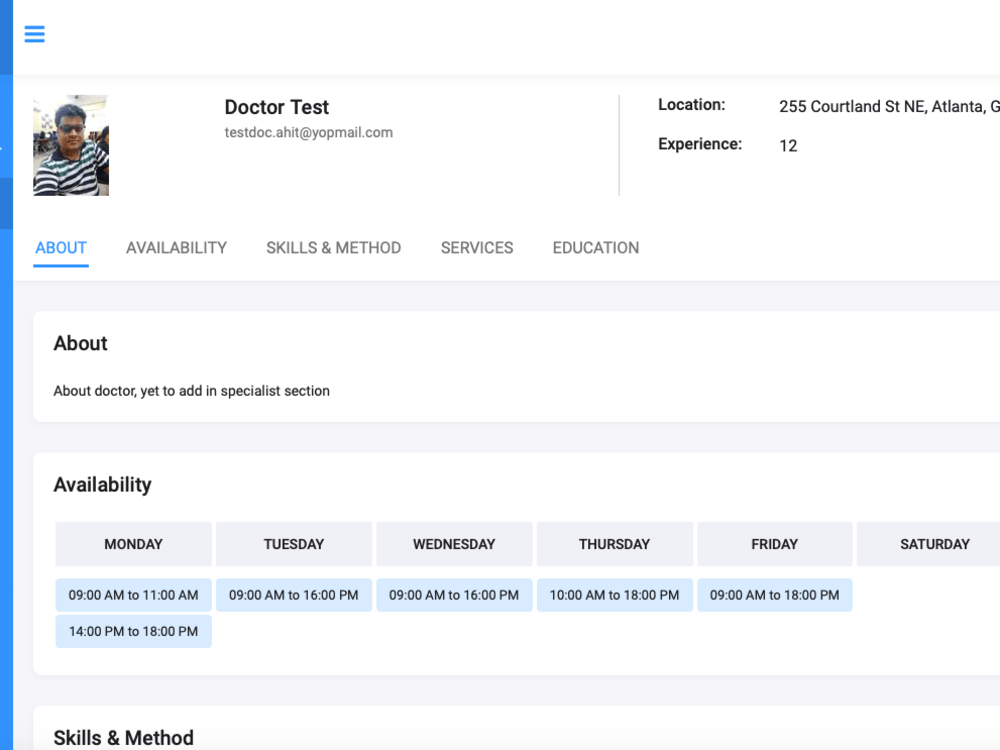Click the WEDNESDAY column header

click(x=454, y=544)
